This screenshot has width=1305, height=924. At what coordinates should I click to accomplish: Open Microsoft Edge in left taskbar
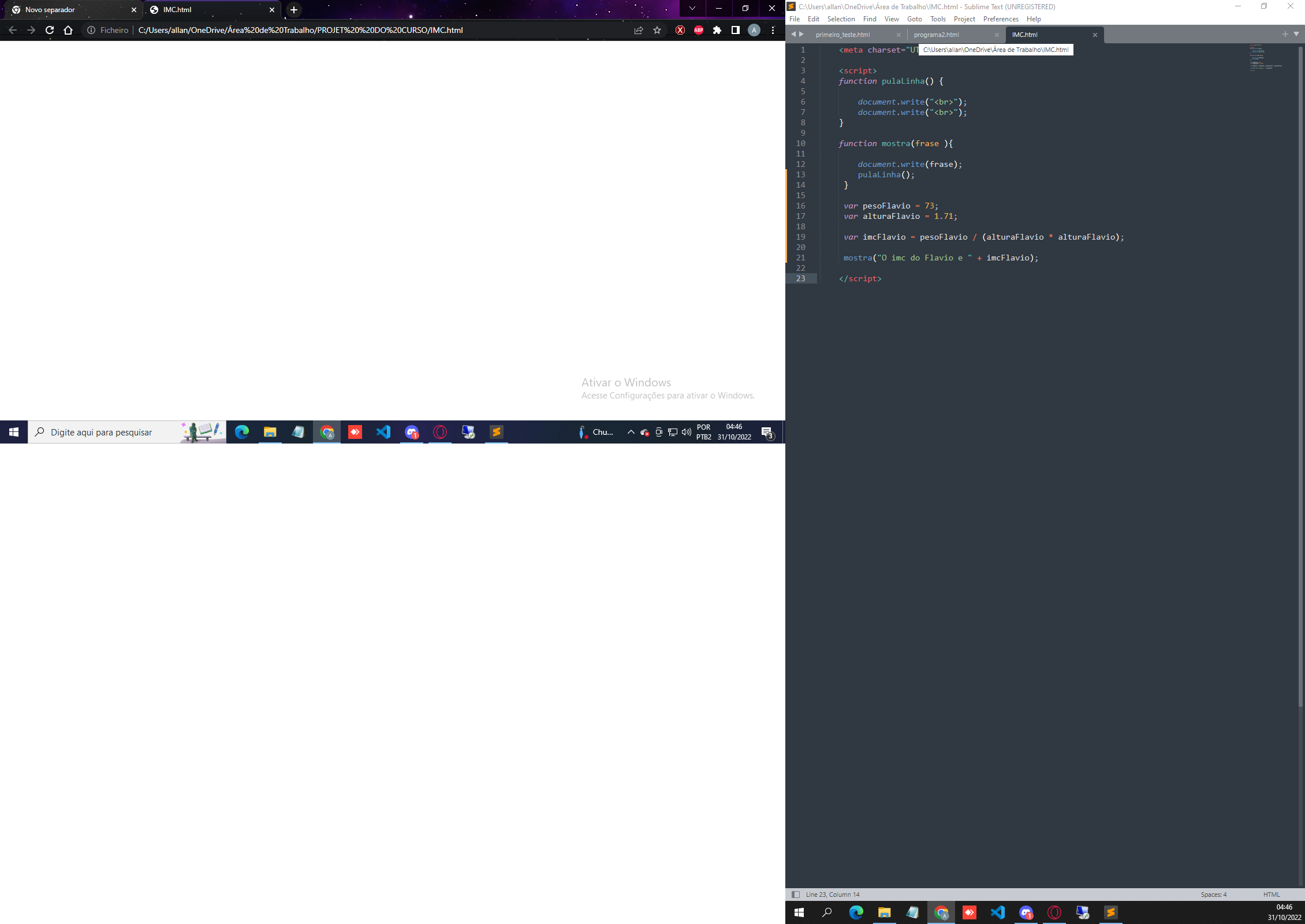[242, 432]
